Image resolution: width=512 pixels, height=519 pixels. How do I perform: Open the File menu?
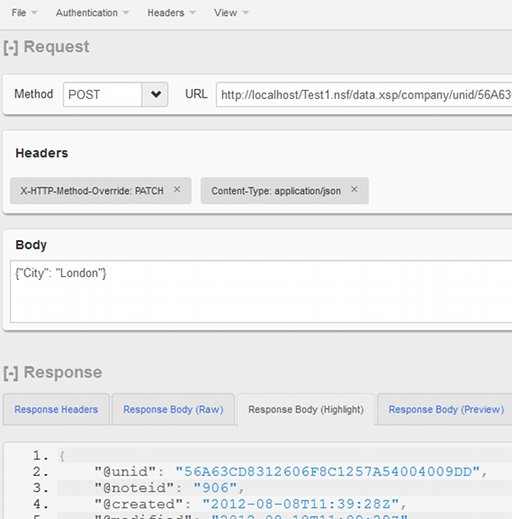tap(24, 13)
